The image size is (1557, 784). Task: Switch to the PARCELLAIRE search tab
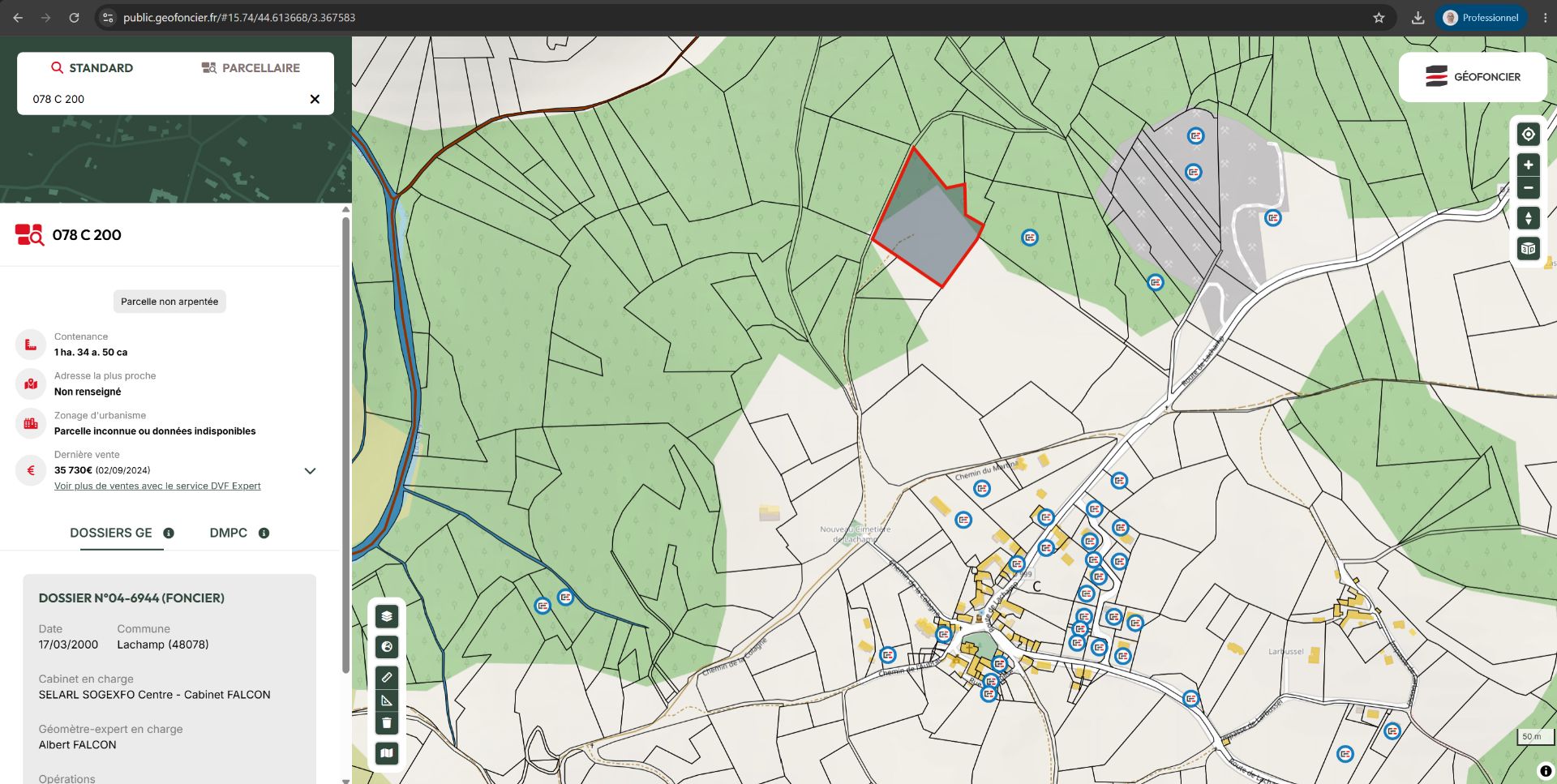251,68
